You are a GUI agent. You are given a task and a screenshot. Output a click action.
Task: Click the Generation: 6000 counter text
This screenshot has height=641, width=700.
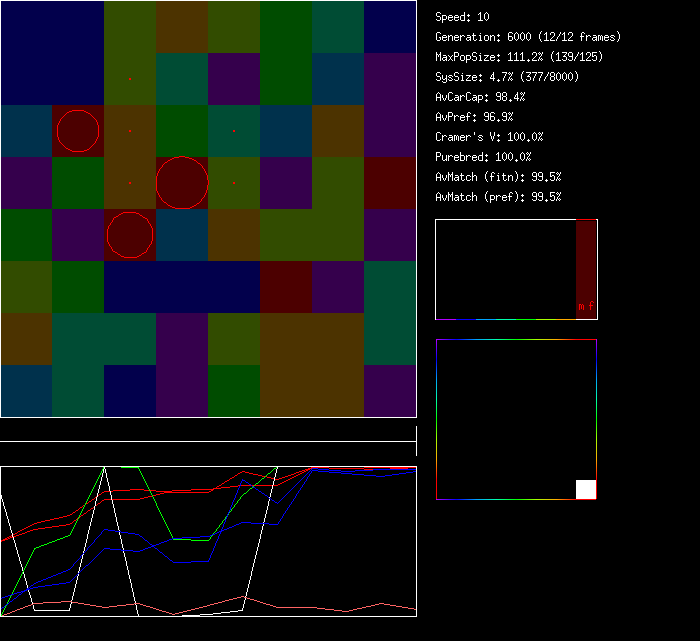(x=528, y=37)
